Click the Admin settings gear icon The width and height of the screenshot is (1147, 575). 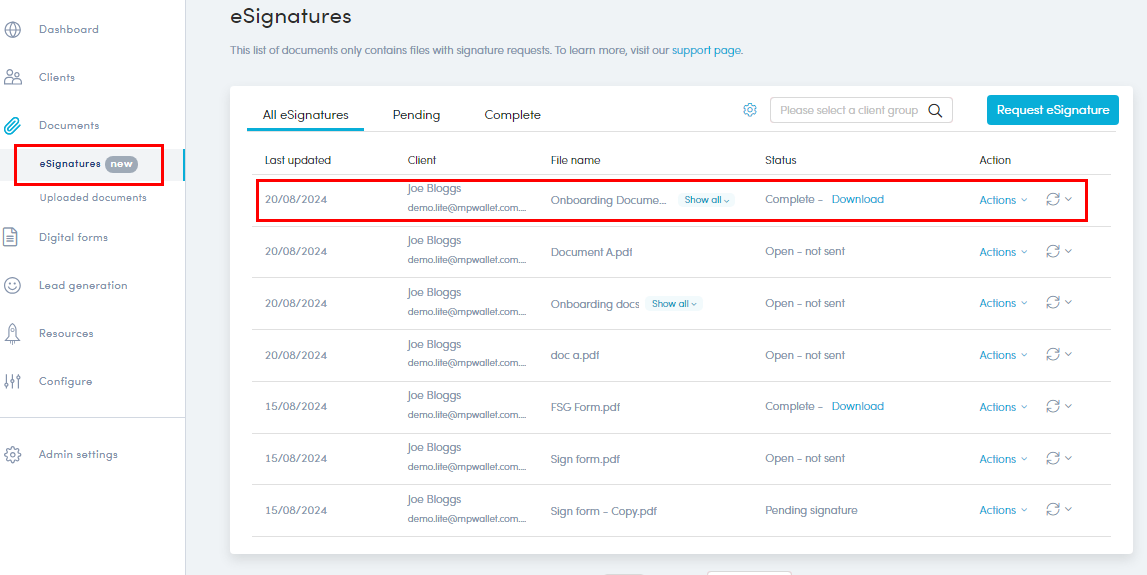pos(13,454)
